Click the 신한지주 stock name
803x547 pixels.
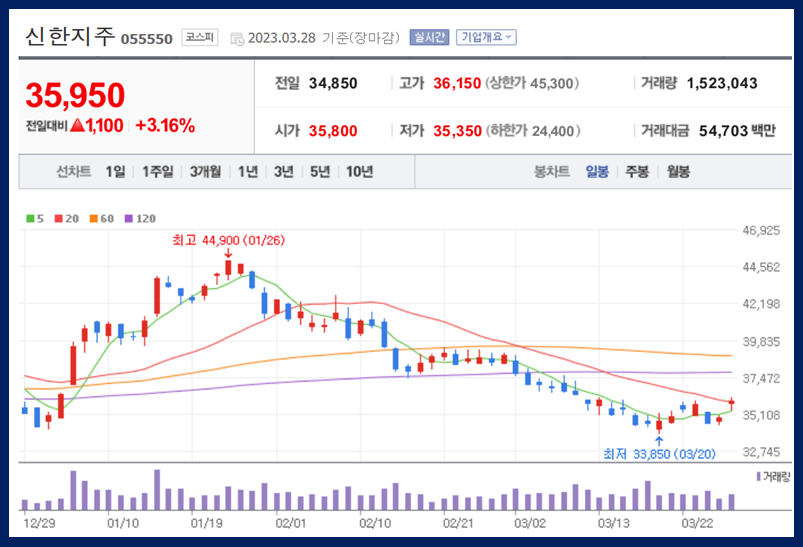pos(70,36)
